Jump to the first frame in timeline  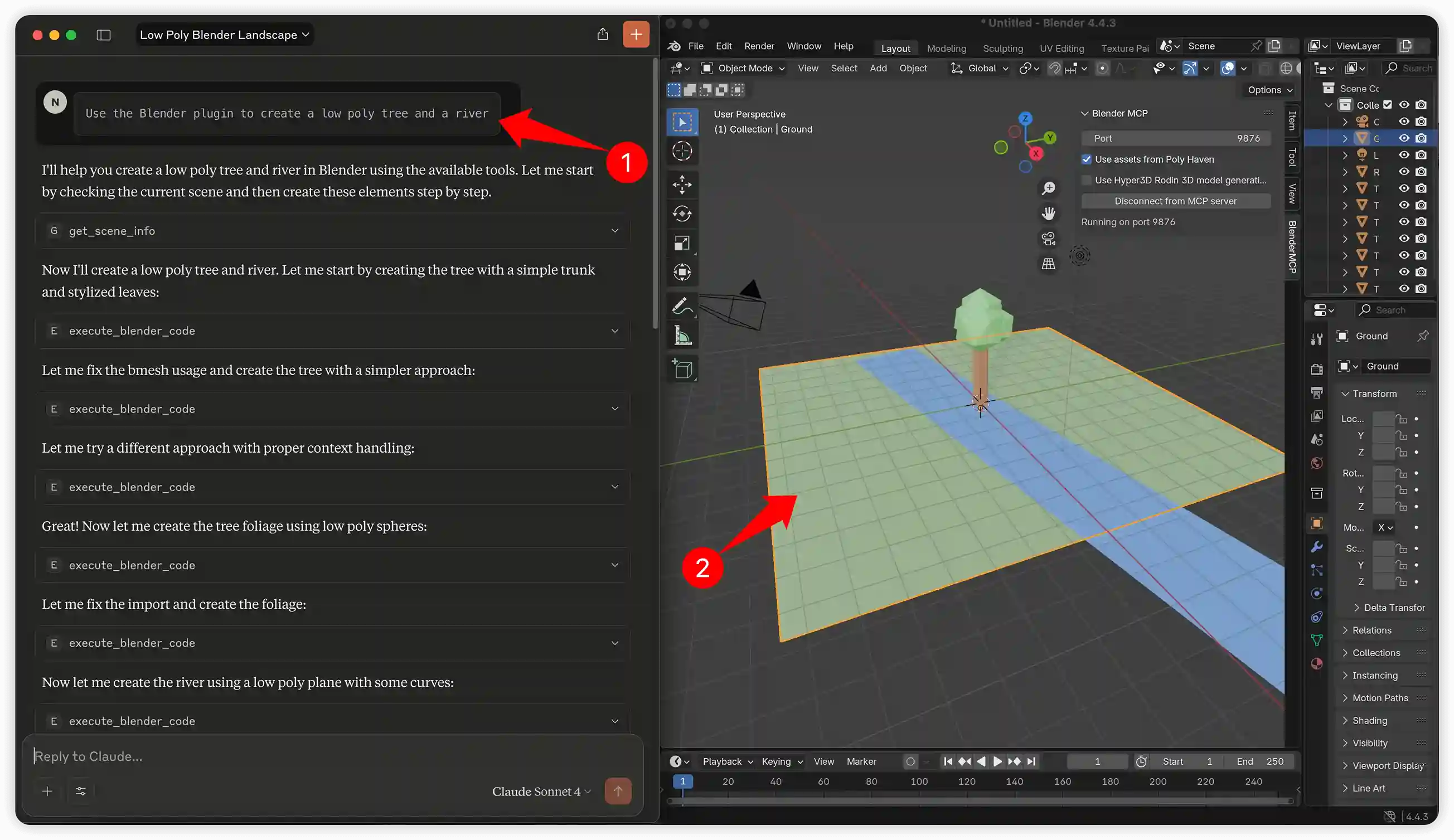click(x=947, y=761)
